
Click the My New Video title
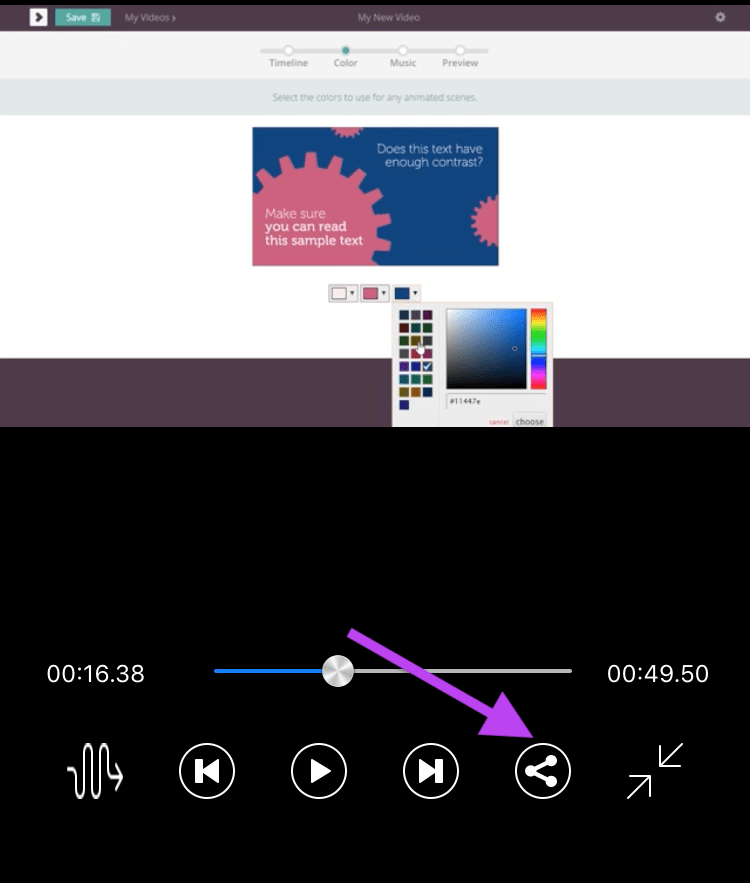point(389,17)
